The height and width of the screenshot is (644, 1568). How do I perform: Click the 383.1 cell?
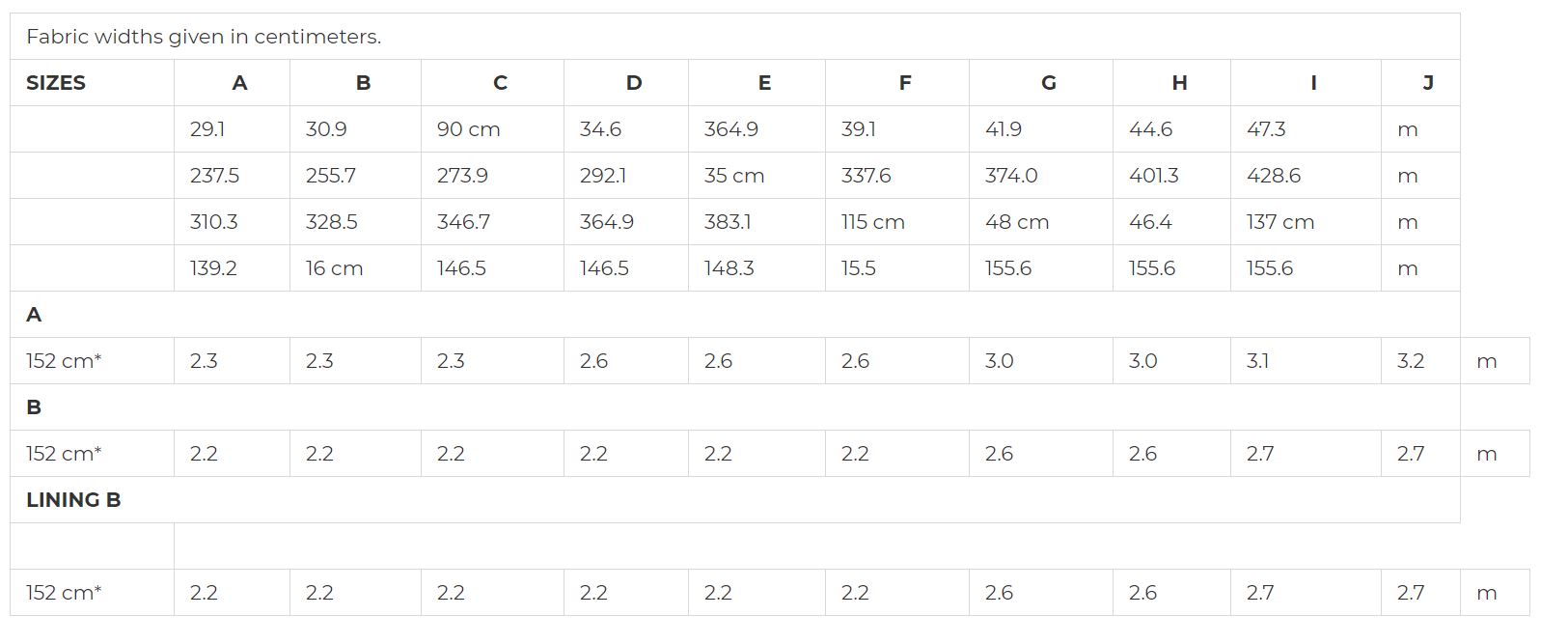[x=727, y=222]
